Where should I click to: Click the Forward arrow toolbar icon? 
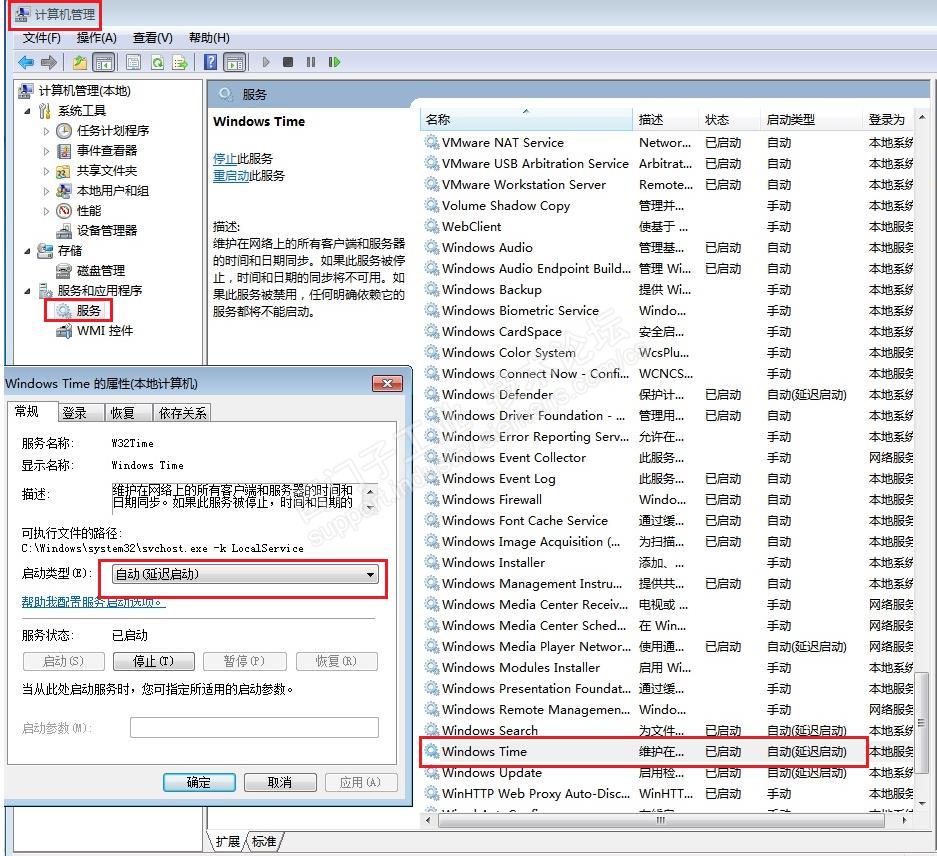pyautogui.click(x=48, y=62)
